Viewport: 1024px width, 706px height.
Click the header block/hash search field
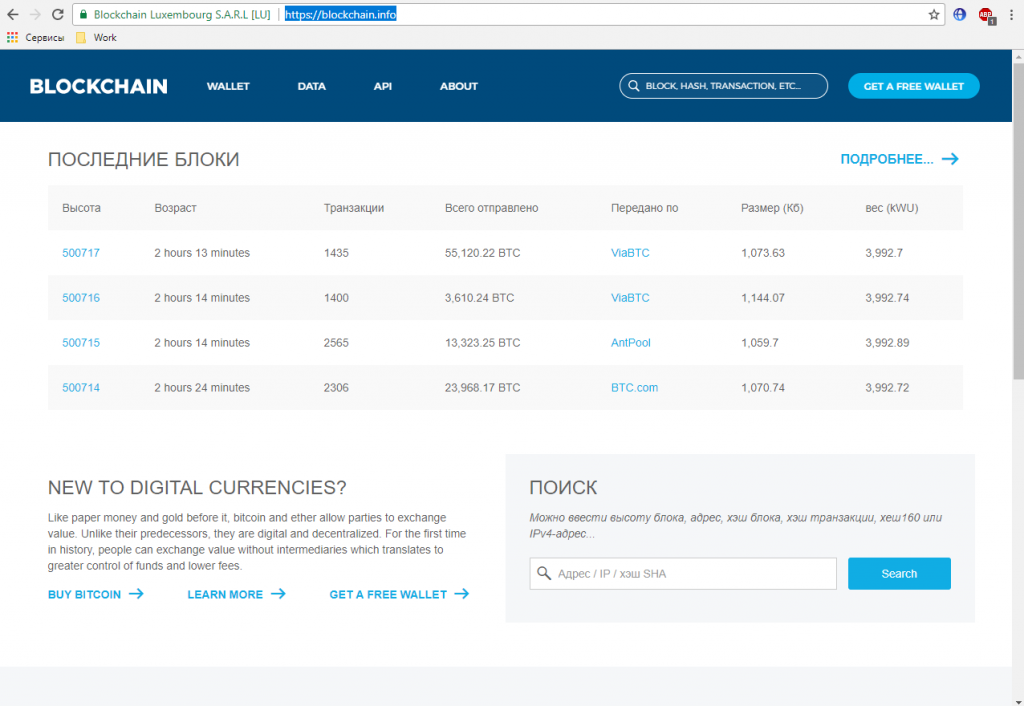click(x=724, y=86)
